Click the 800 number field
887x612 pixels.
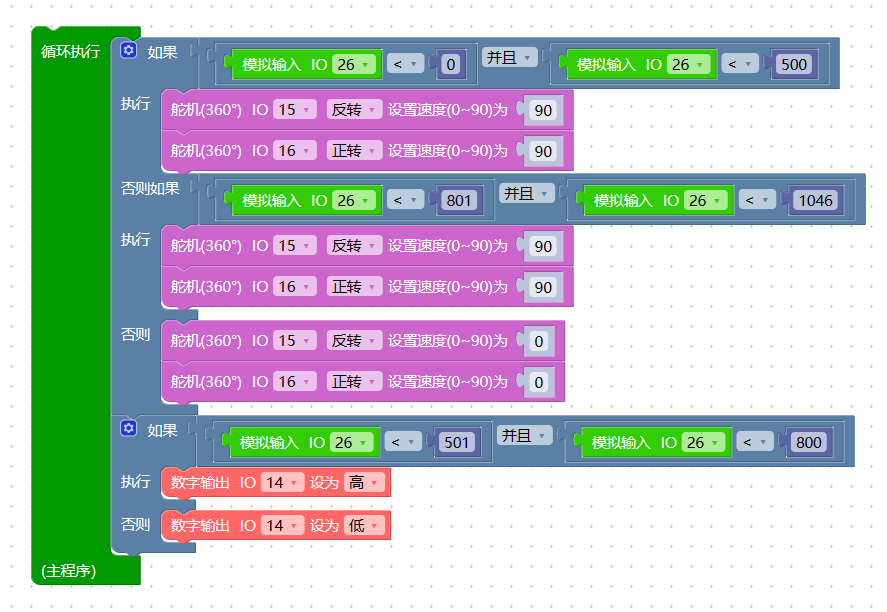pos(808,442)
